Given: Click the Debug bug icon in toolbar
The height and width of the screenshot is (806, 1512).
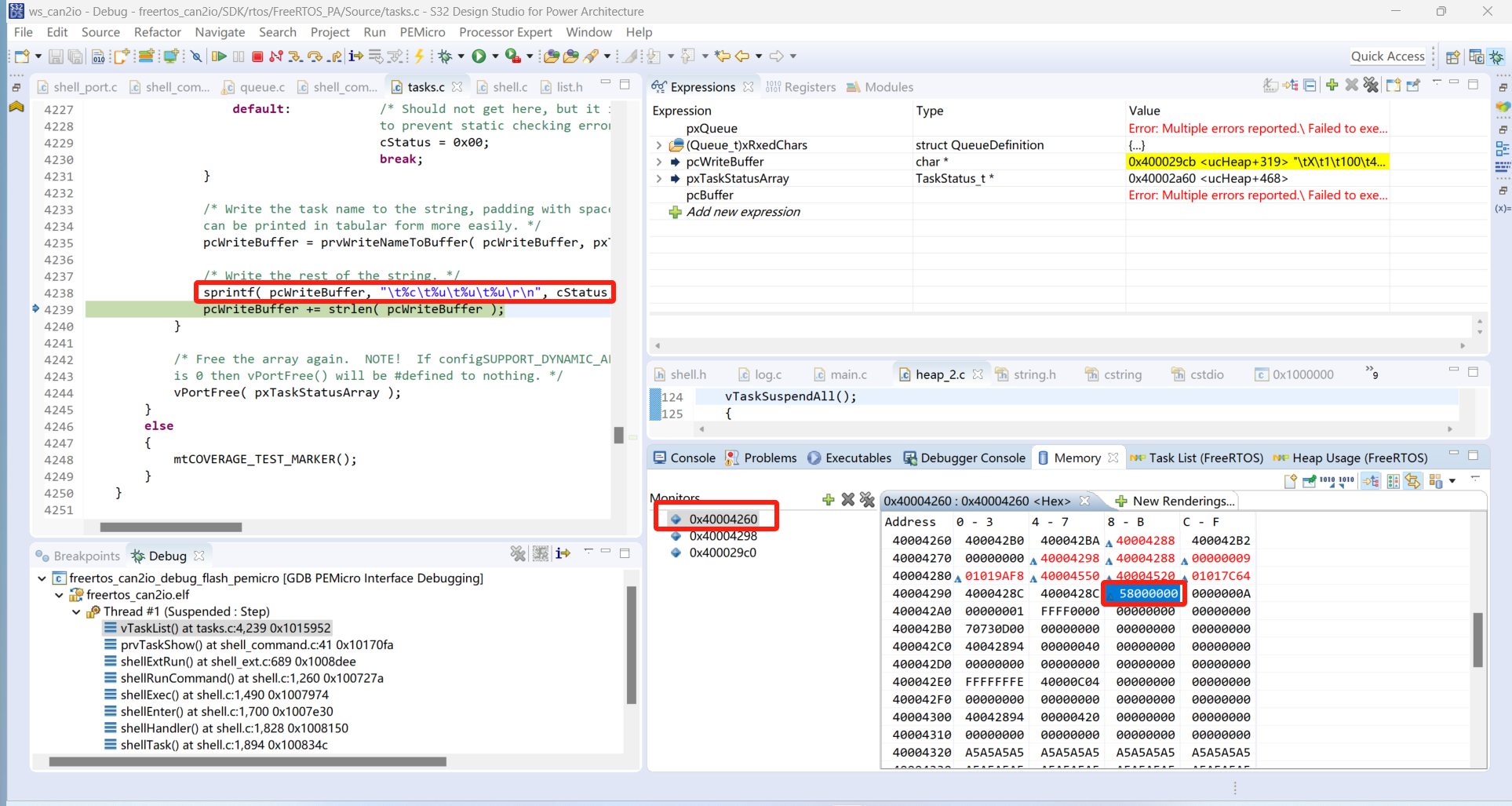Looking at the screenshot, I should click(x=446, y=56).
